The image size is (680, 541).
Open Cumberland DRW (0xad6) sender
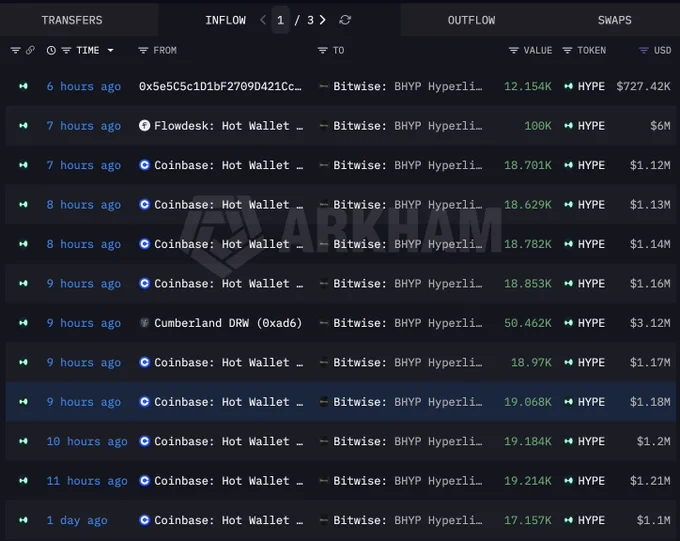click(x=228, y=323)
